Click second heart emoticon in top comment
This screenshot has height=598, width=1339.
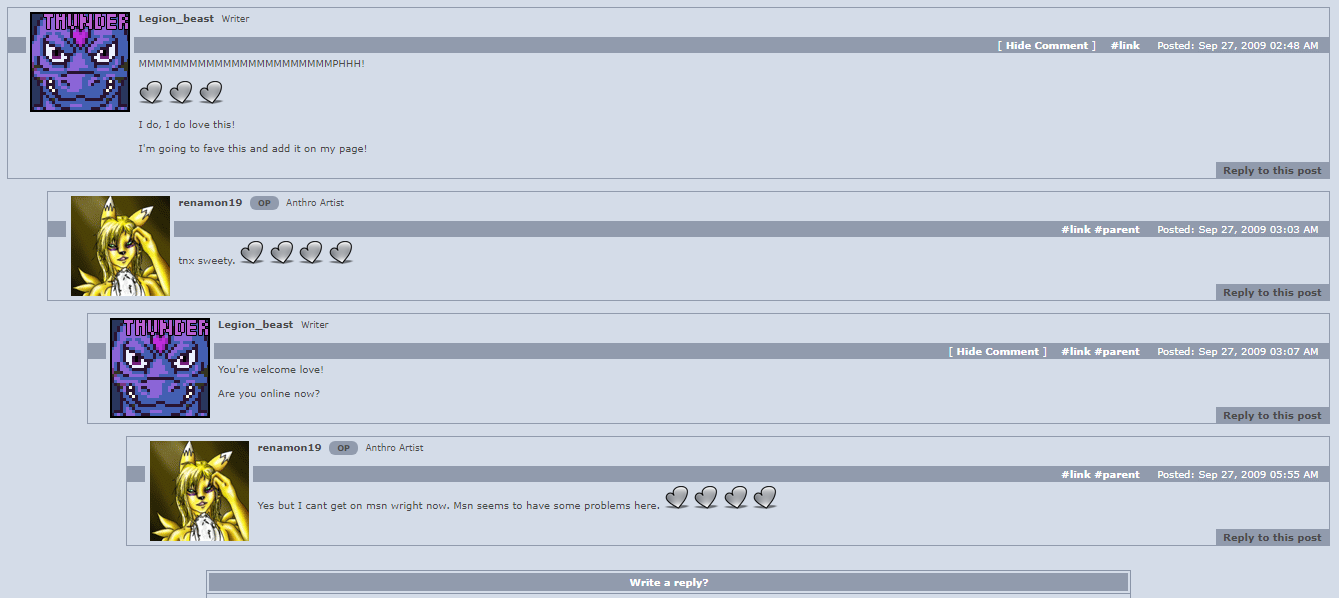[x=181, y=93]
